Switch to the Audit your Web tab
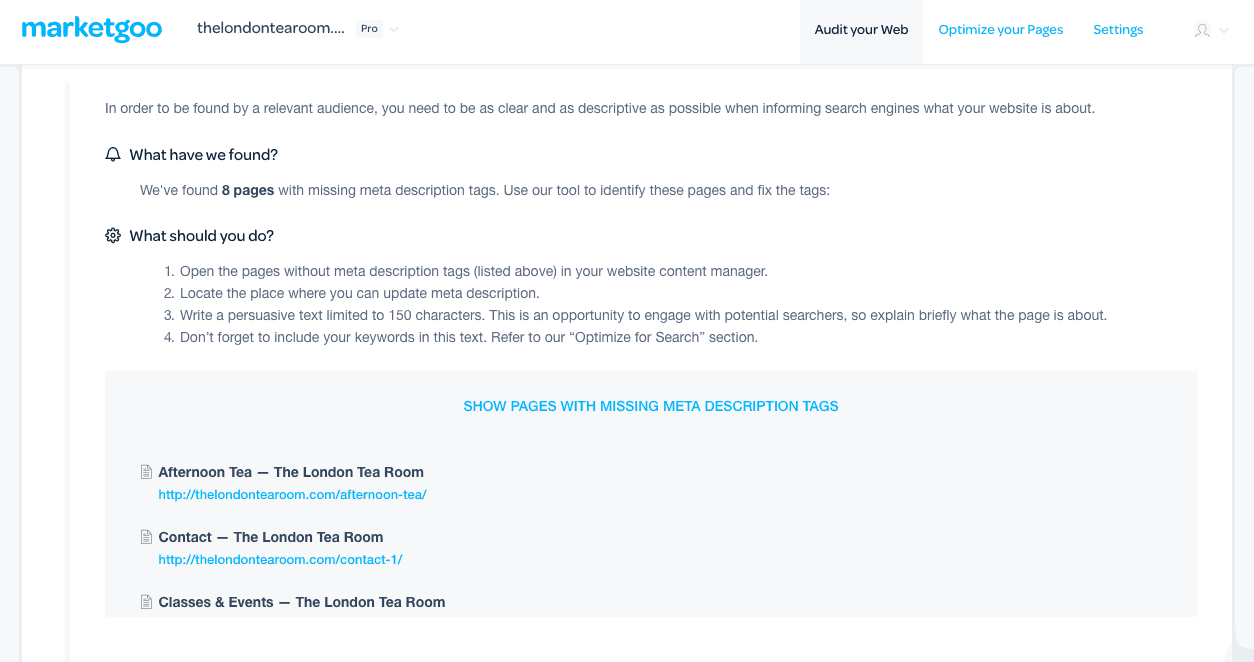1254x662 pixels. 861,30
